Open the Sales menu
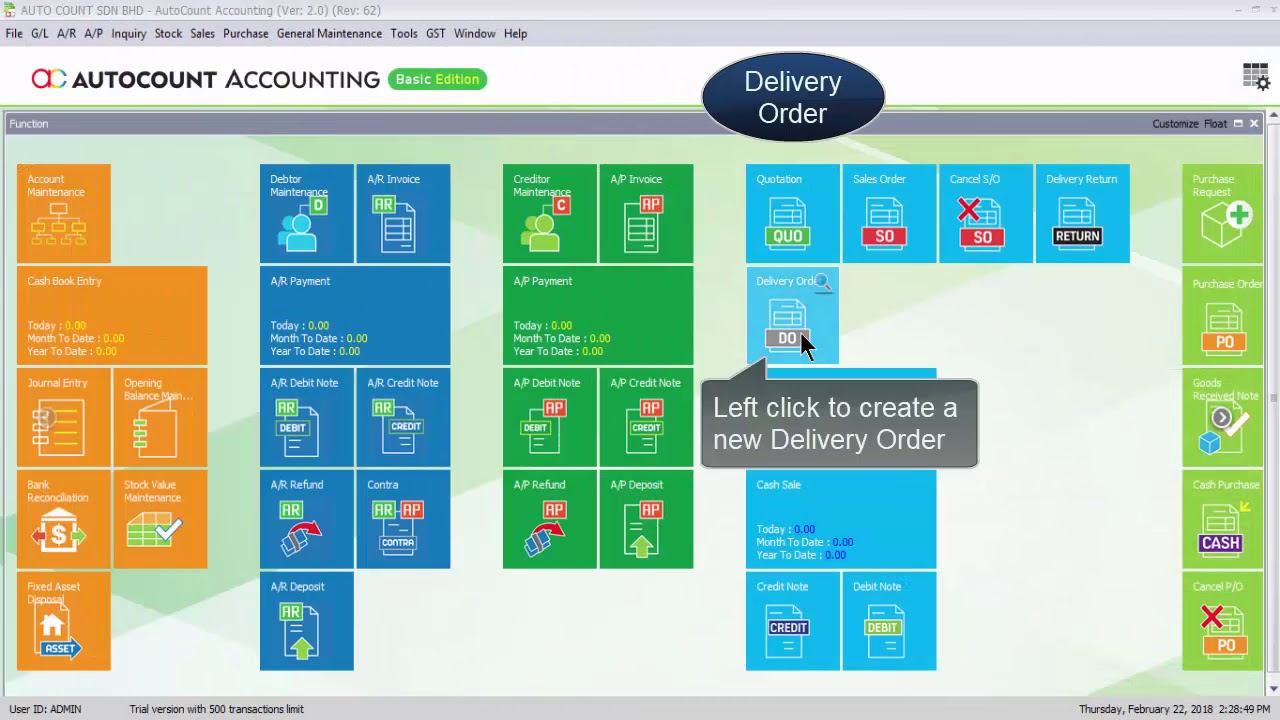The image size is (1280, 720). coord(203,33)
